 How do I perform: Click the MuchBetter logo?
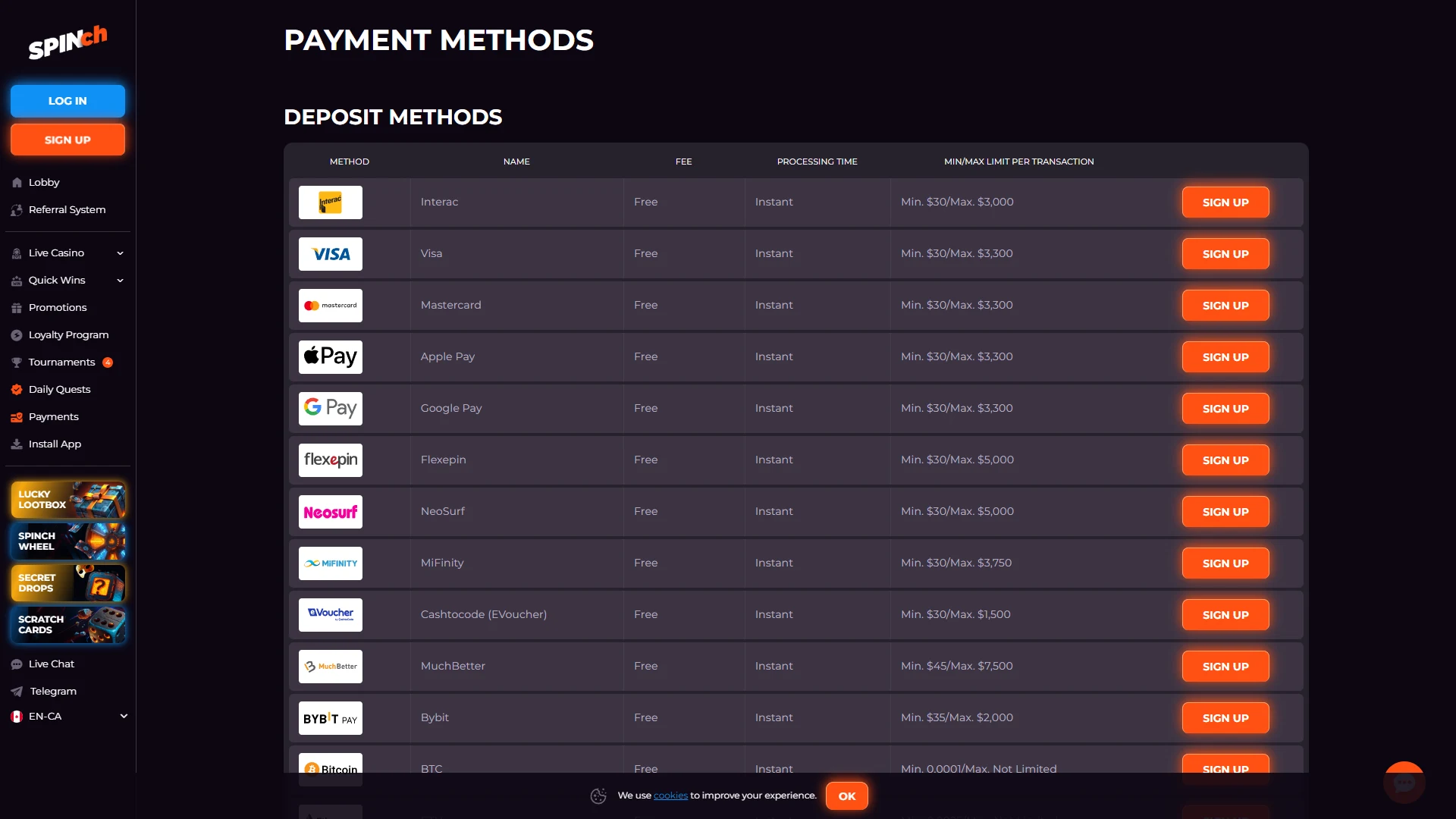click(331, 667)
